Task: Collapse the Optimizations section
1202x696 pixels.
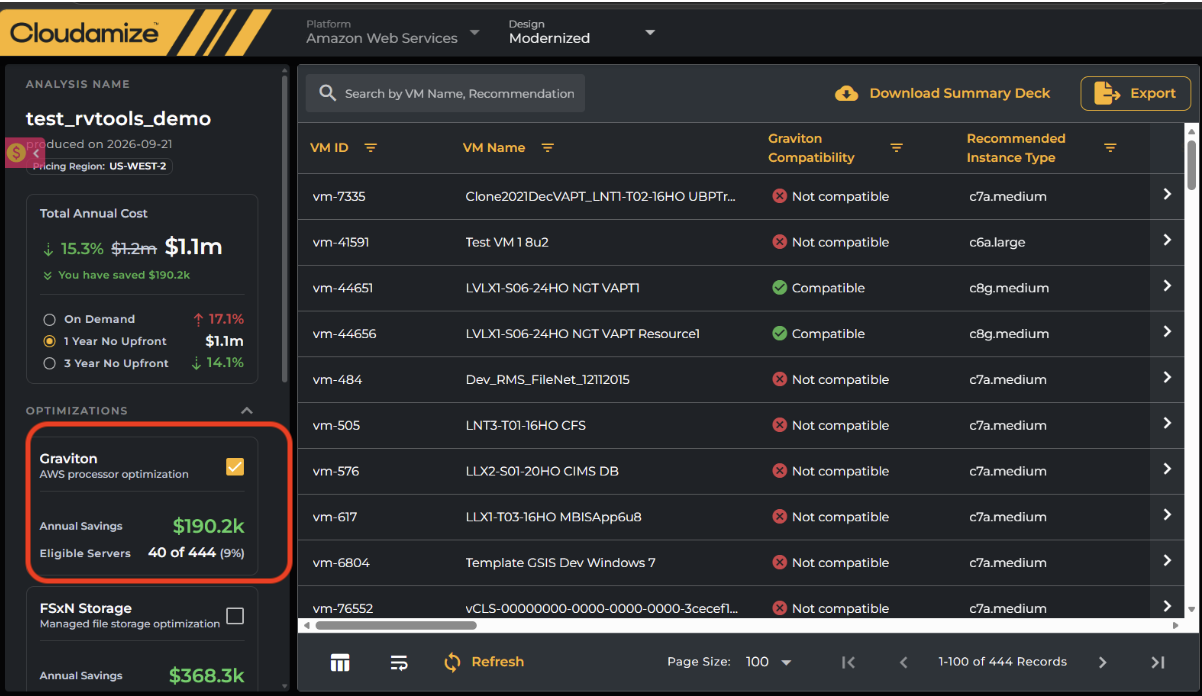Action: click(x=247, y=411)
